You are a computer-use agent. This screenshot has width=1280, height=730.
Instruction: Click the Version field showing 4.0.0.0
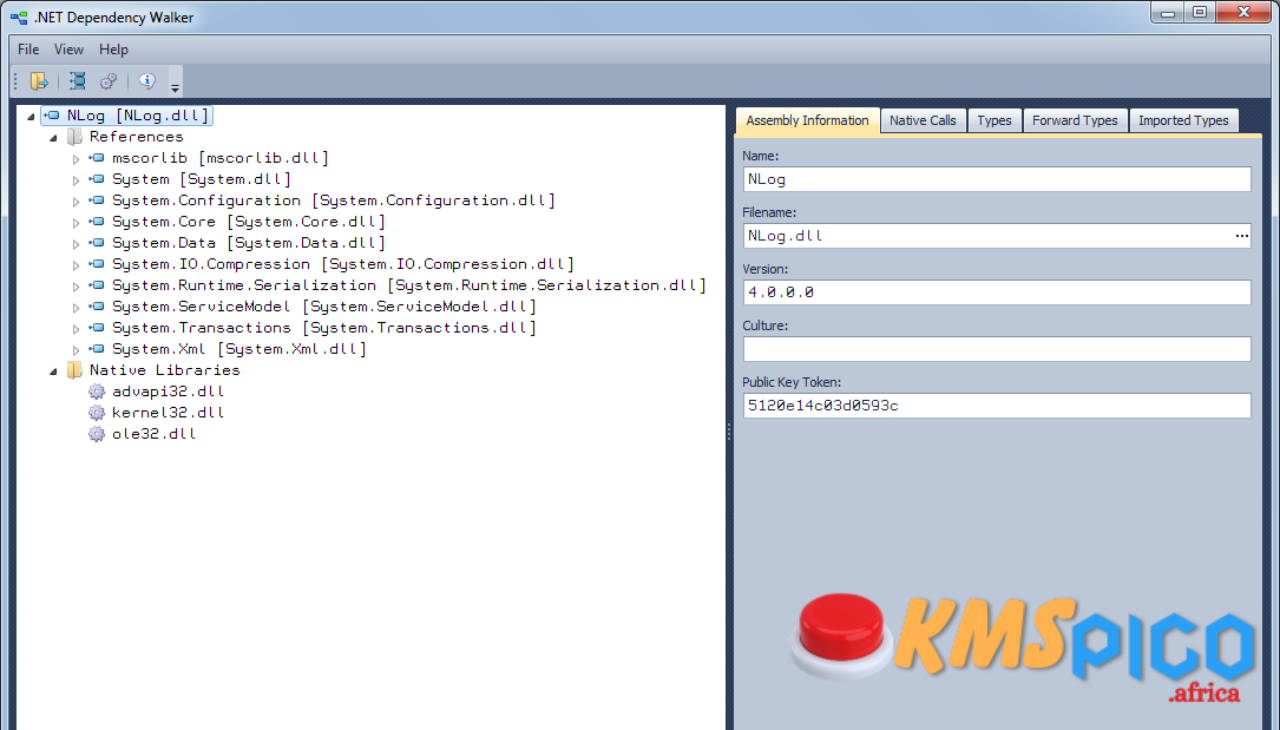(997, 293)
